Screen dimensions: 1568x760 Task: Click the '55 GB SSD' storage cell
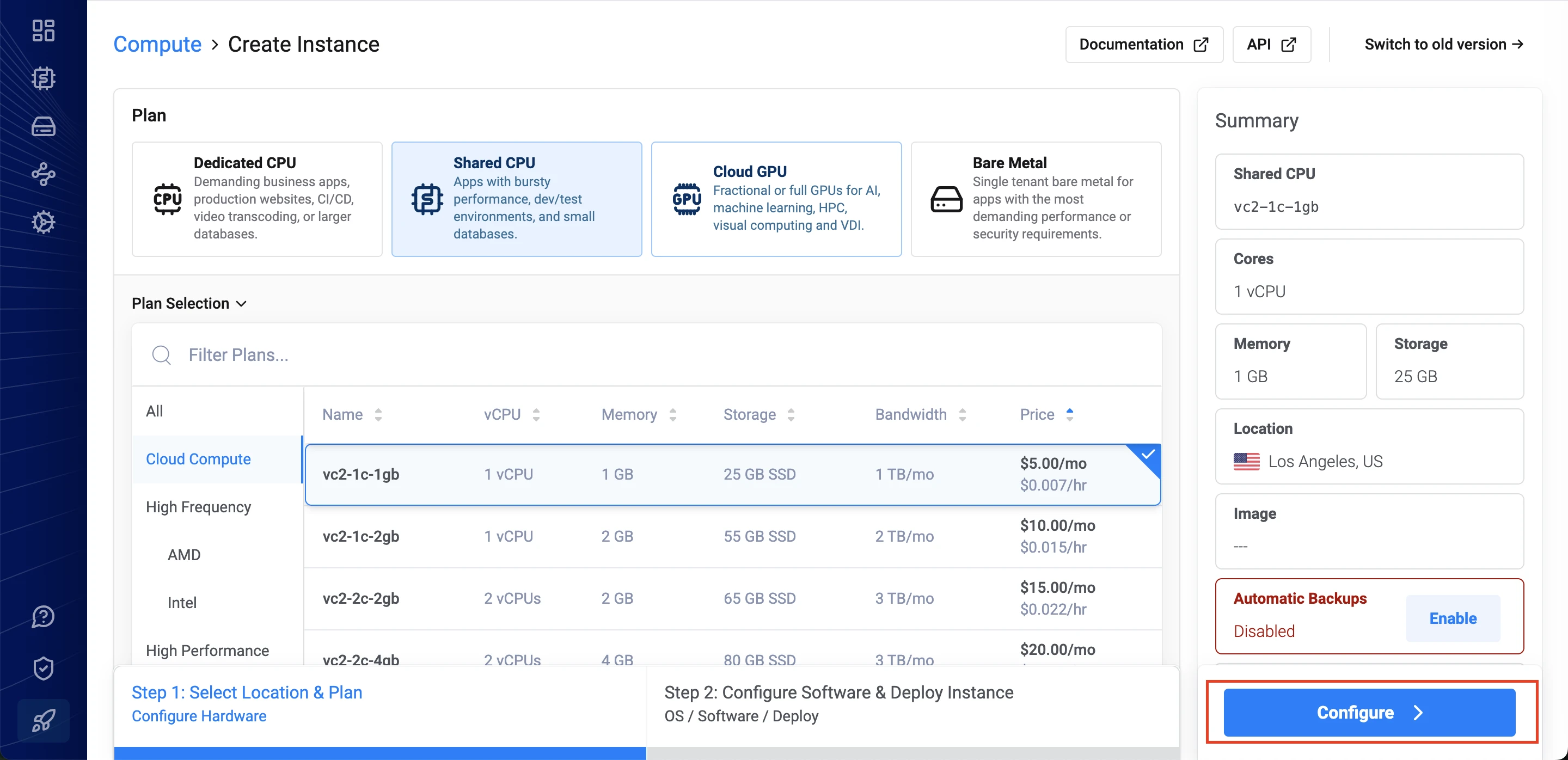click(x=759, y=537)
